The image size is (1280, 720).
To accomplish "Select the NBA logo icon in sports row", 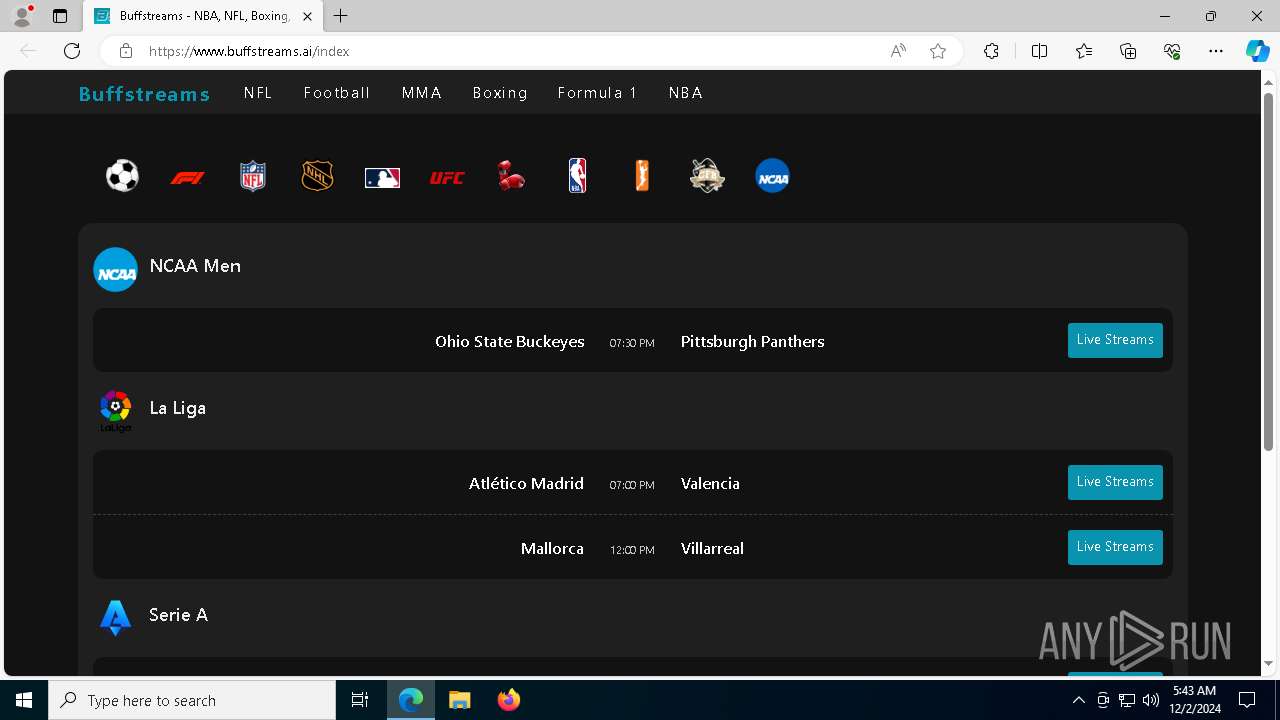I will [577, 176].
